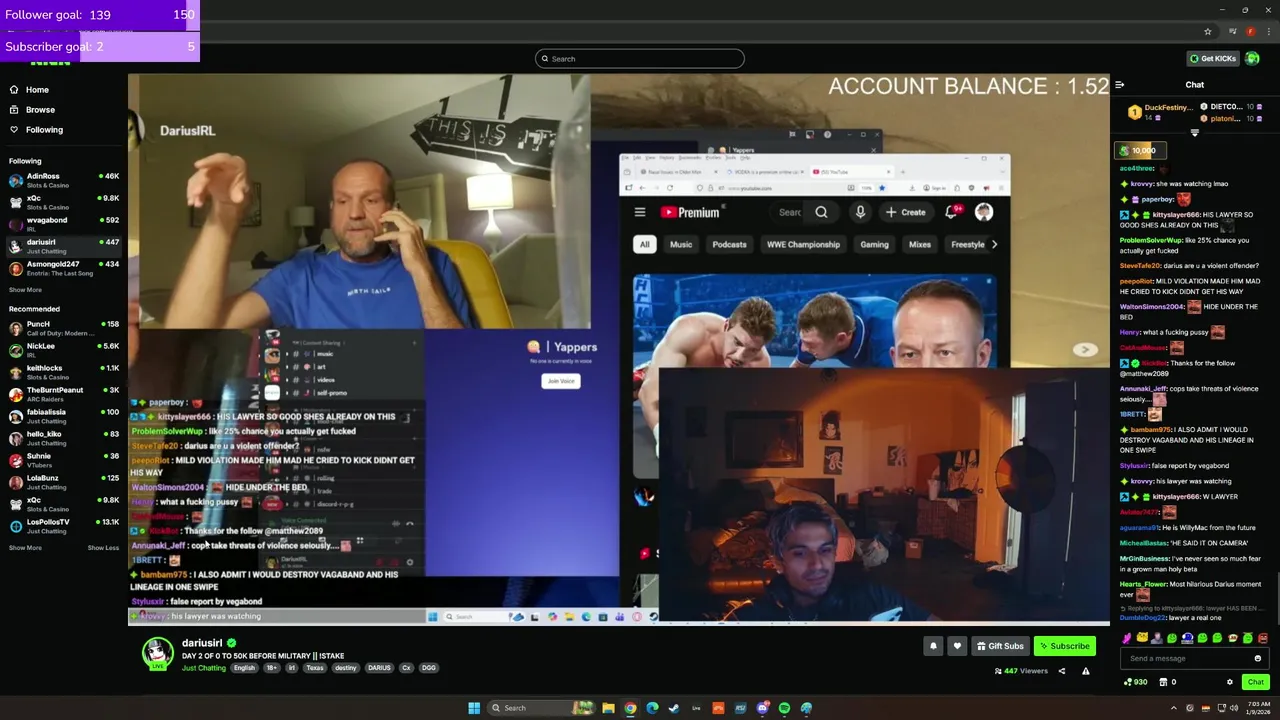Open the Browse page in sidebar

click(40, 110)
